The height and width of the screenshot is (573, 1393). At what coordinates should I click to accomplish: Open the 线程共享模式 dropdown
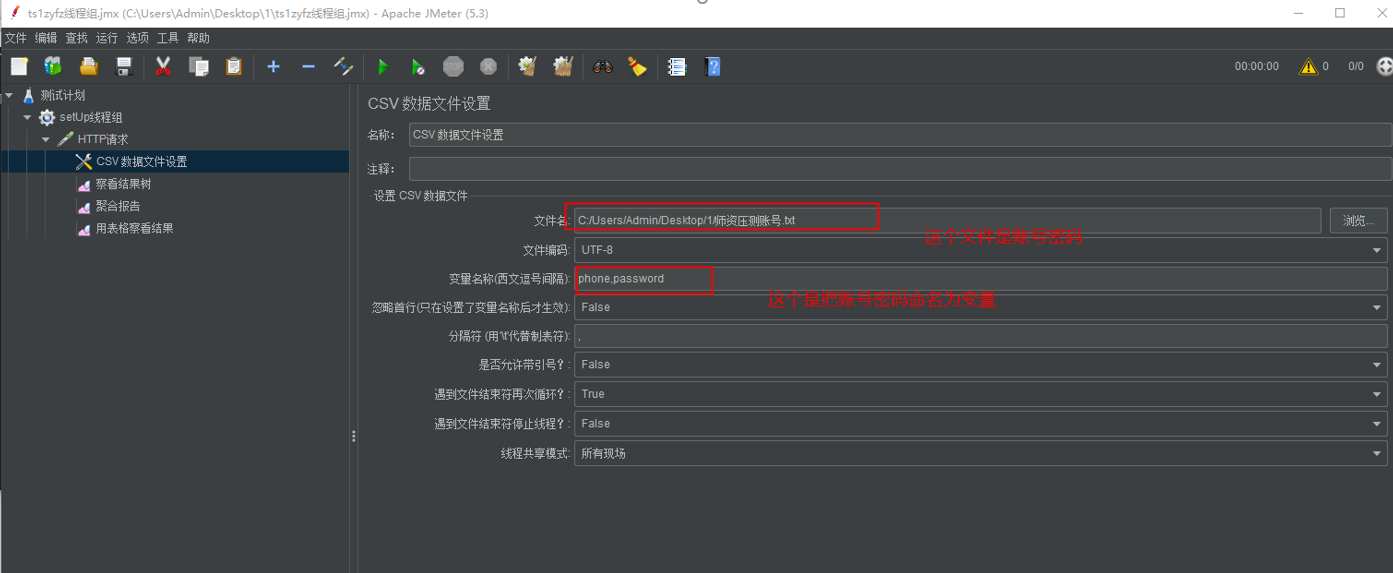point(981,453)
